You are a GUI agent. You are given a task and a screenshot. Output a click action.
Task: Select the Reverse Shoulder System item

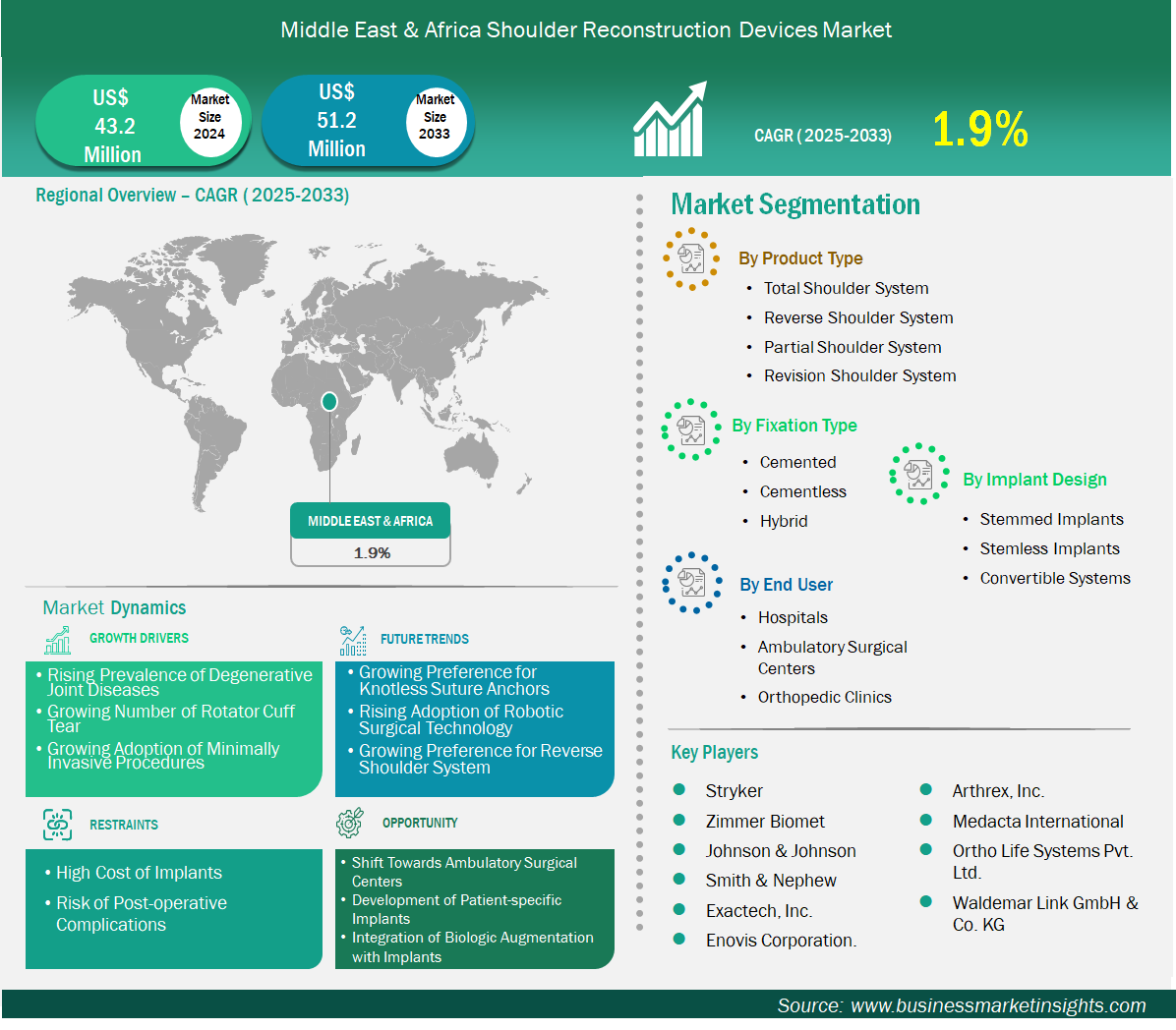pyautogui.click(x=858, y=317)
